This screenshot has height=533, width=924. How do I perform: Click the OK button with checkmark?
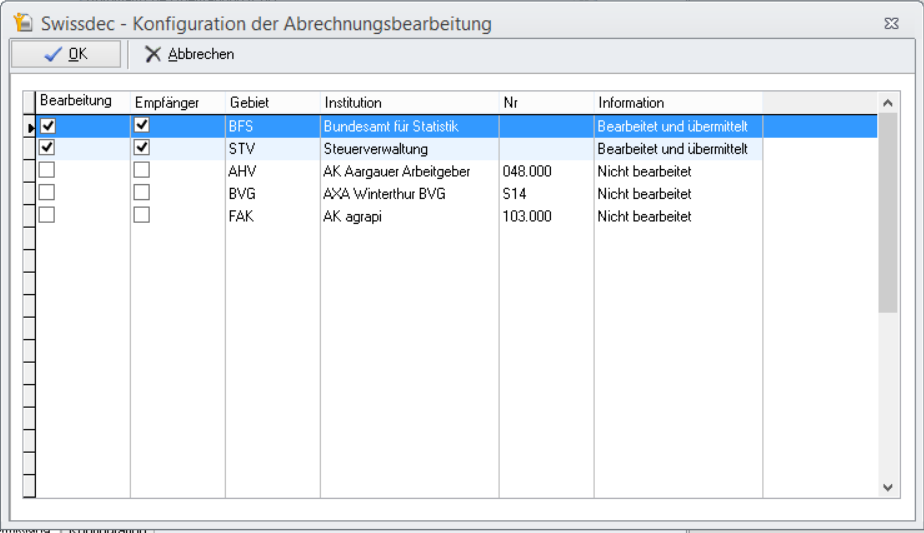click(x=66, y=54)
